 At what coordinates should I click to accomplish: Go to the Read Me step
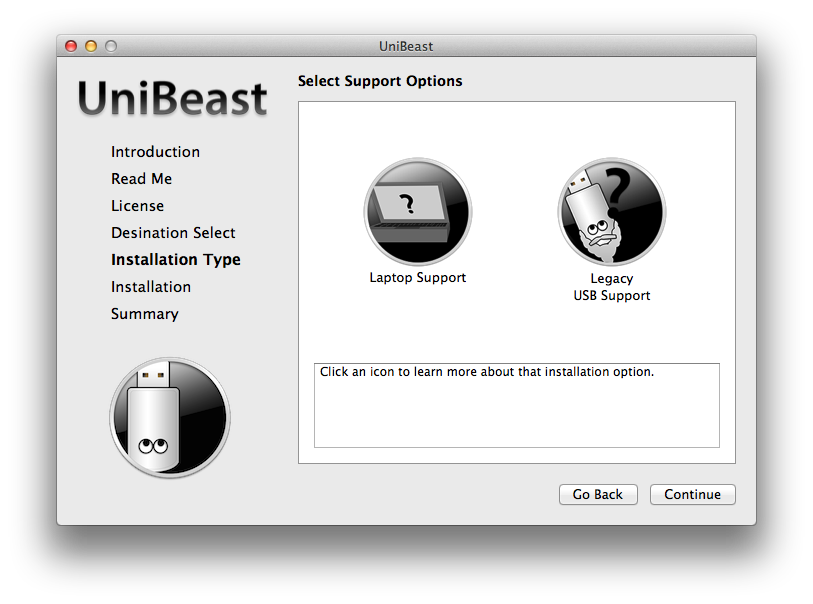(x=141, y=179)
